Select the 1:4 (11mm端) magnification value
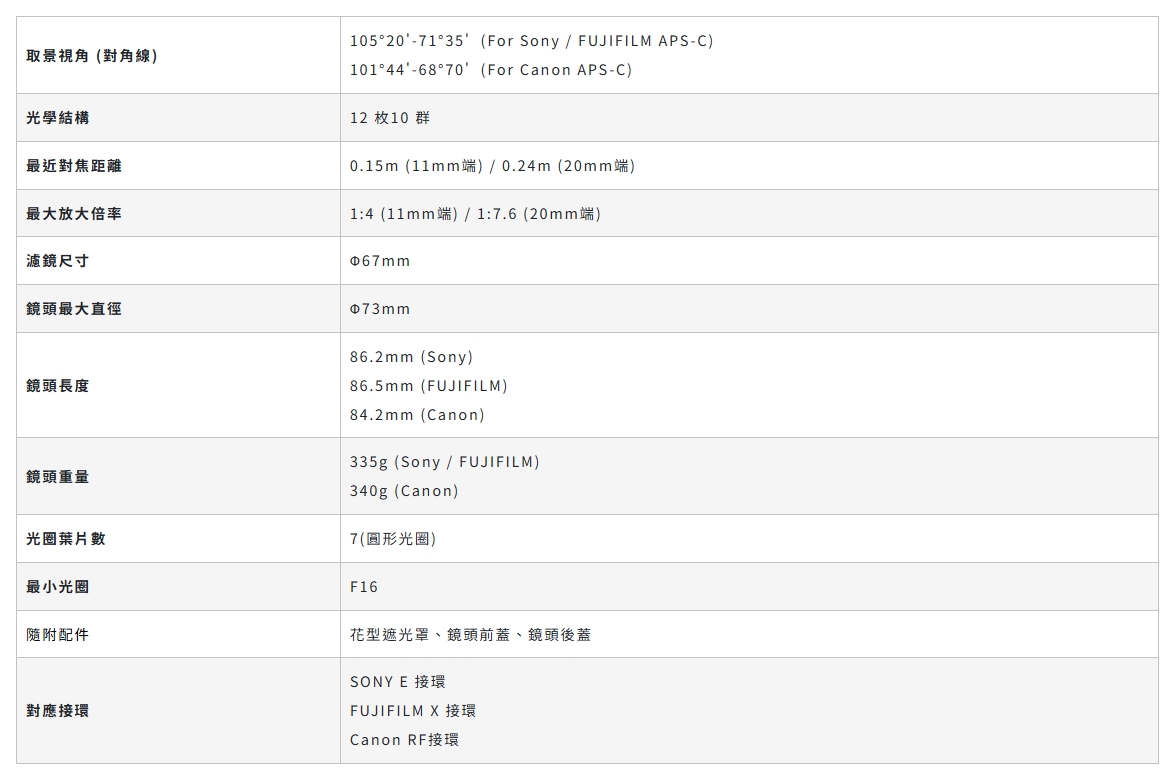Image resolution: width=1172 pixels, height=777 pixels. coord(404,214)
